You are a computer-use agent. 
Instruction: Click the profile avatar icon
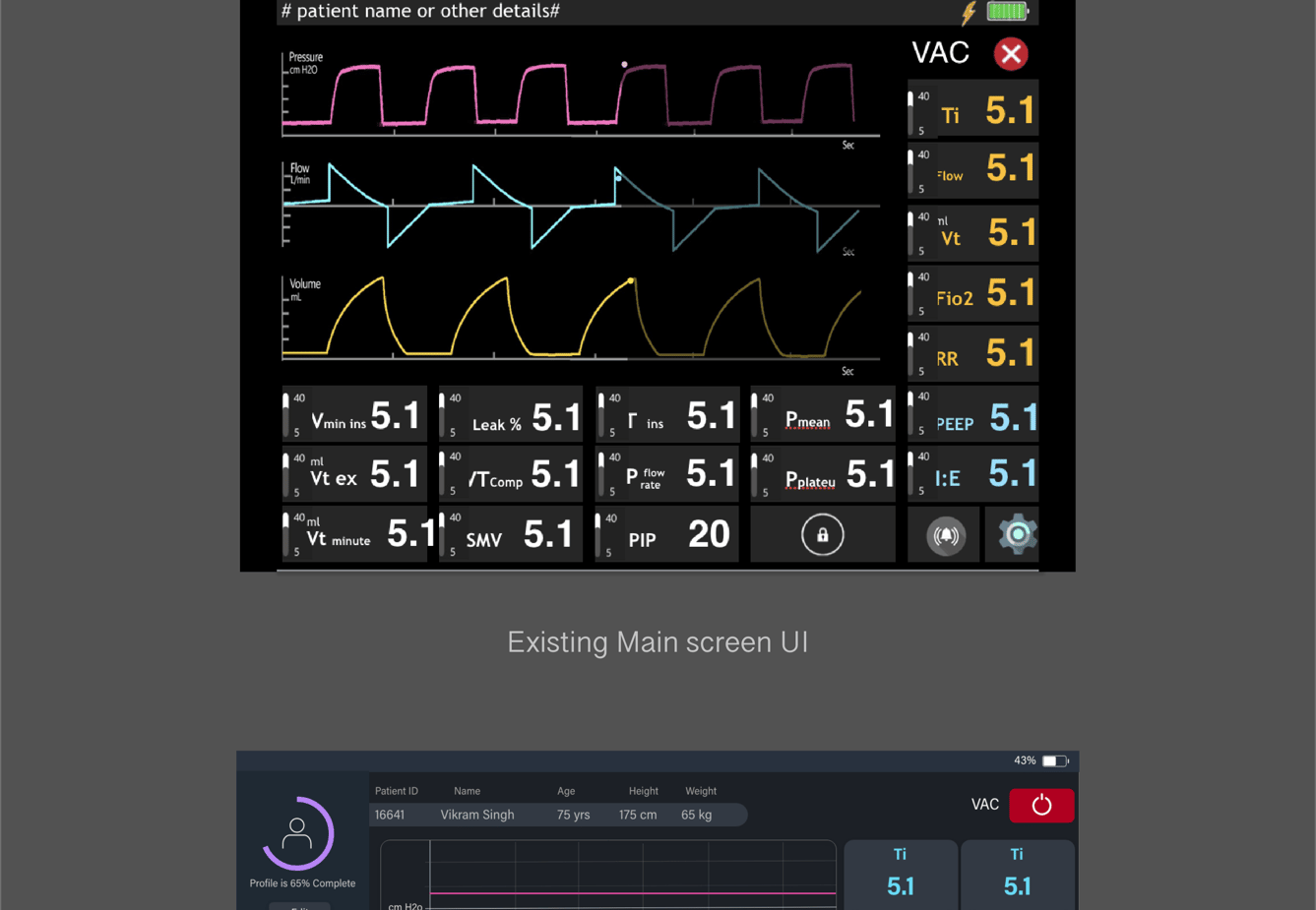pos(297,834)
